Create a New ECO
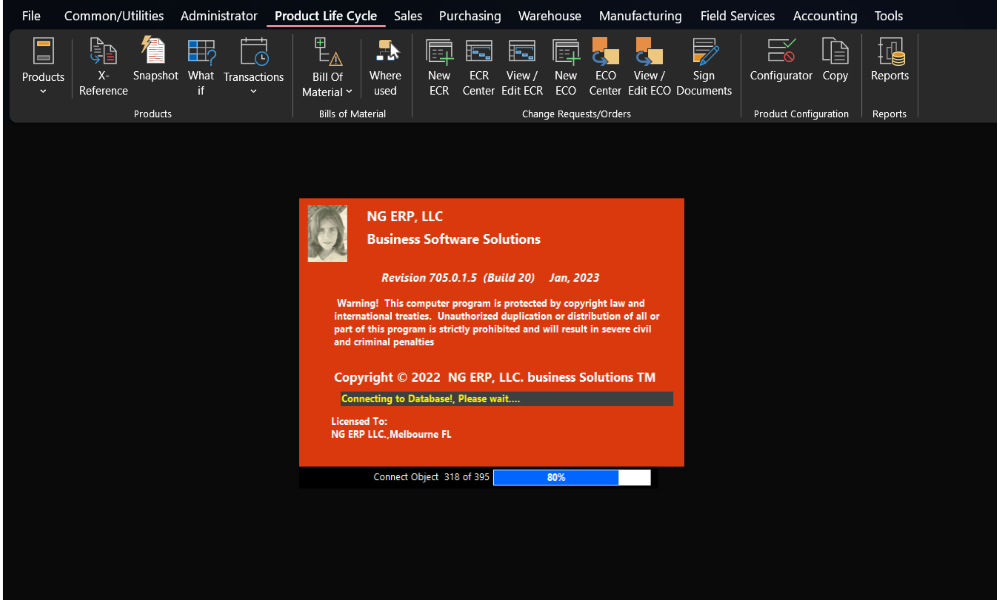Screen dimensions: 1000x600 (x=566, y=67)
